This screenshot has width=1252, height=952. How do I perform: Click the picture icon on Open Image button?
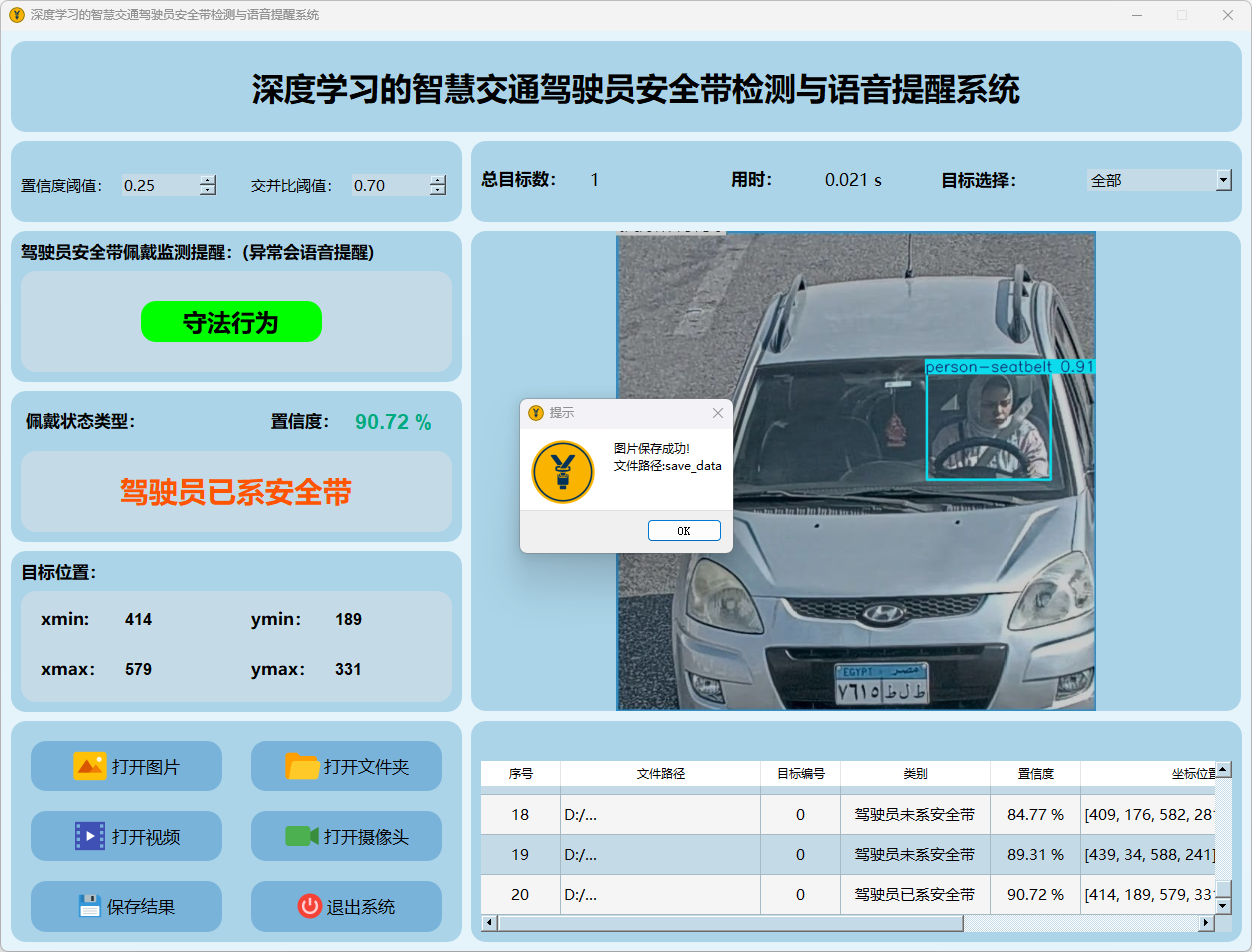(x=89, y=766)
